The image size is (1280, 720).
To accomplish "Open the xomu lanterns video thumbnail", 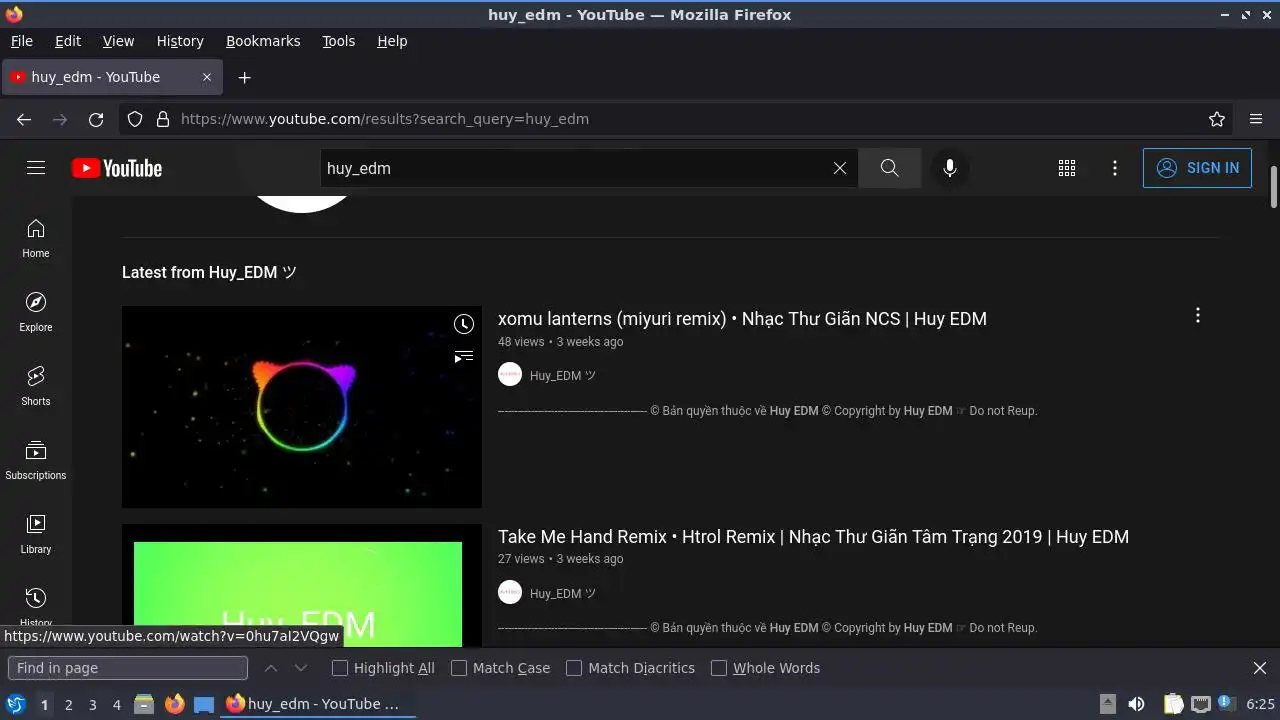I will pos(302,407).
